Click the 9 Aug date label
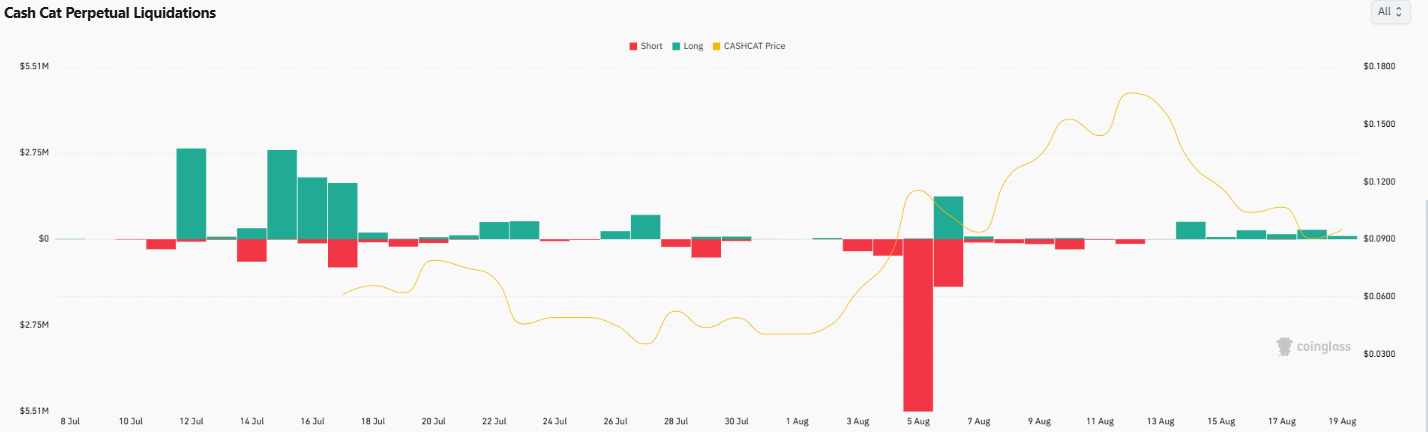The image size is (1428, 432). pos(1039,422)
